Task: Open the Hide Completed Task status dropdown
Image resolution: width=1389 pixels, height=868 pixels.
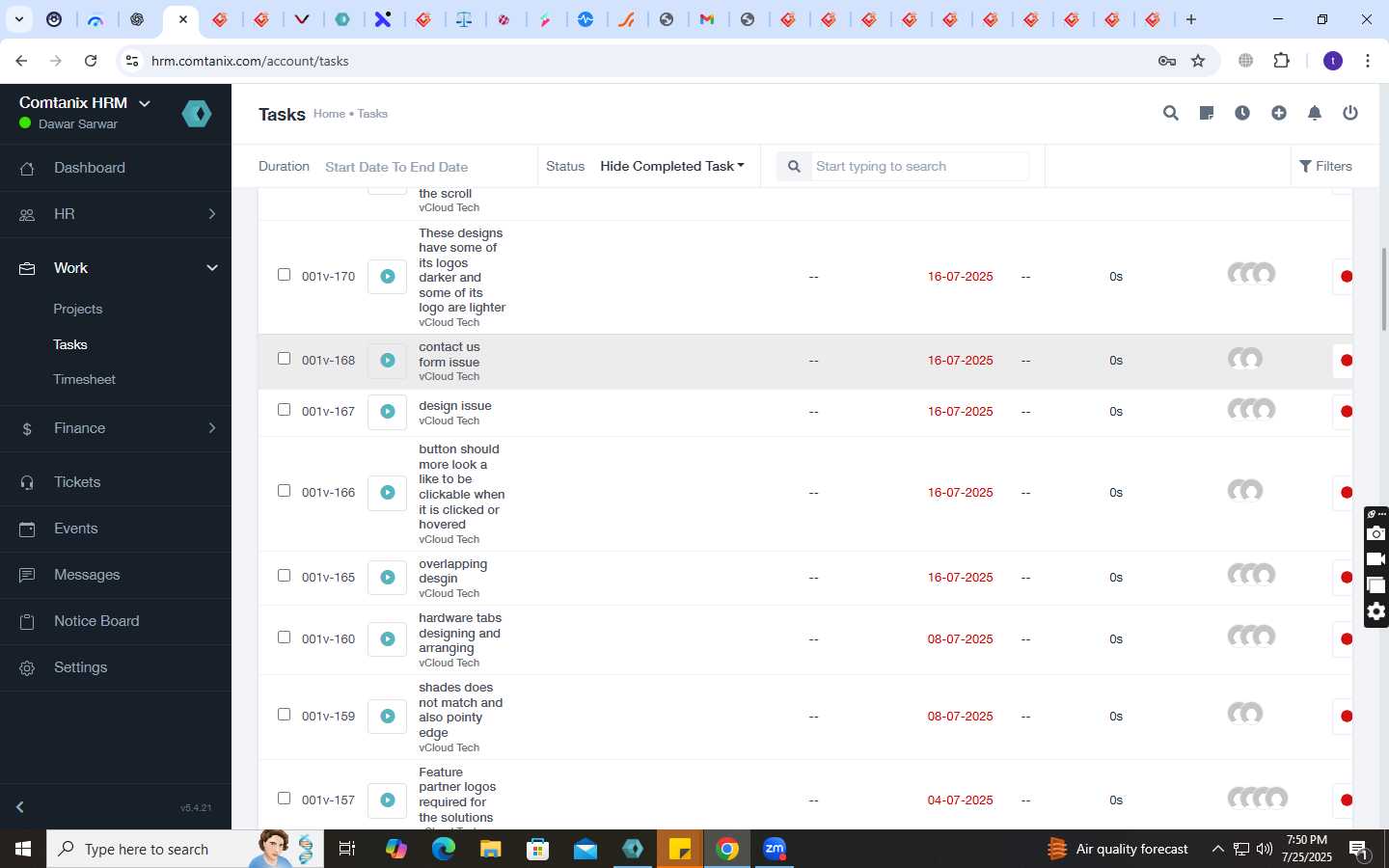Action: click(x=672, y=166)
